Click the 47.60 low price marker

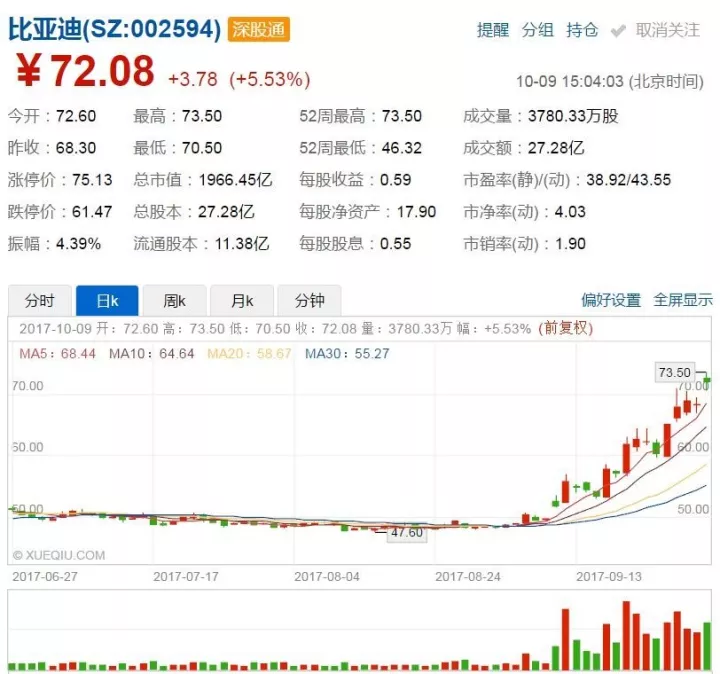[407, 533]
